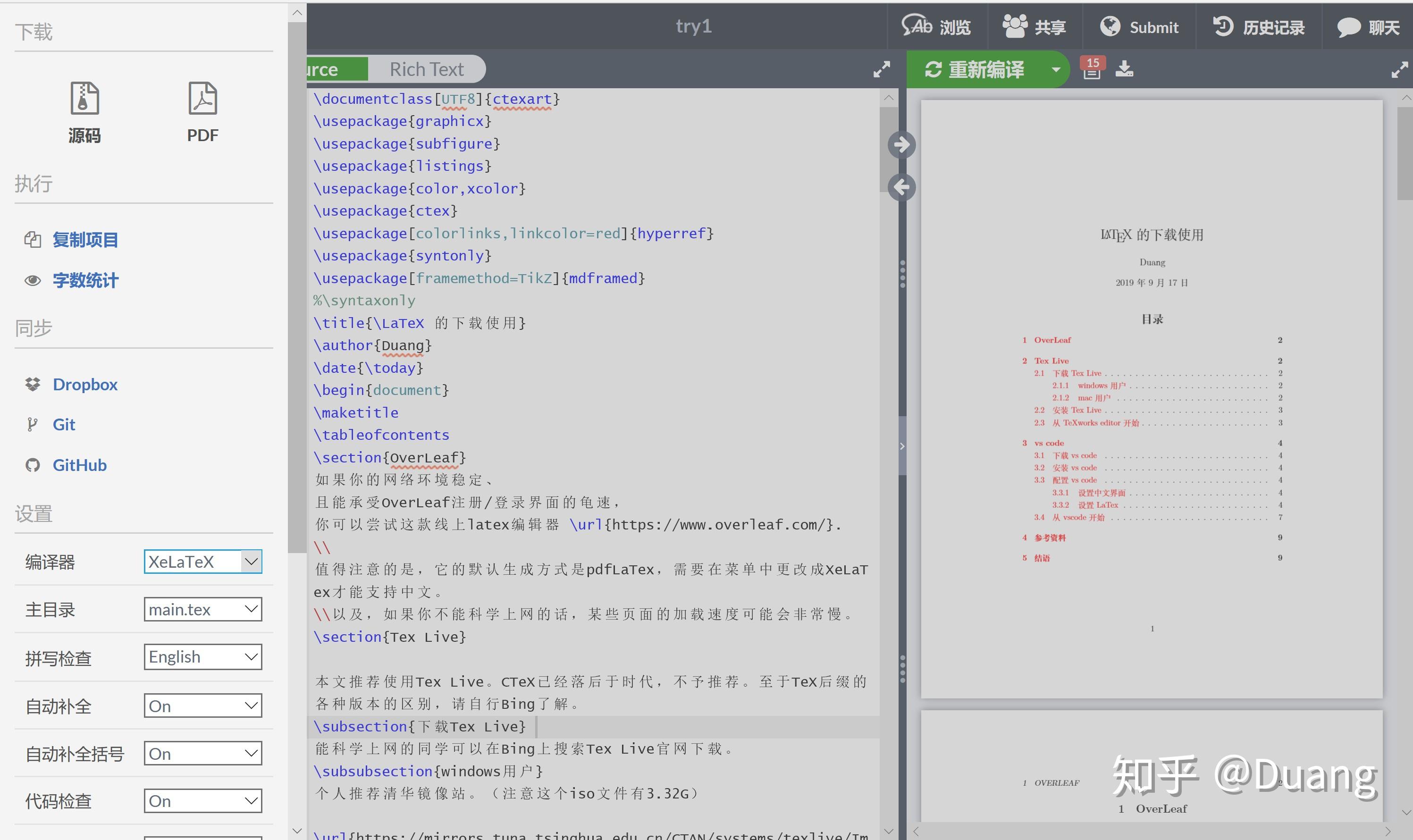Viewport: 1413px width, 840px height.
Task: Select main.tex in the 主目录 selector
Action: click(202, 609)
